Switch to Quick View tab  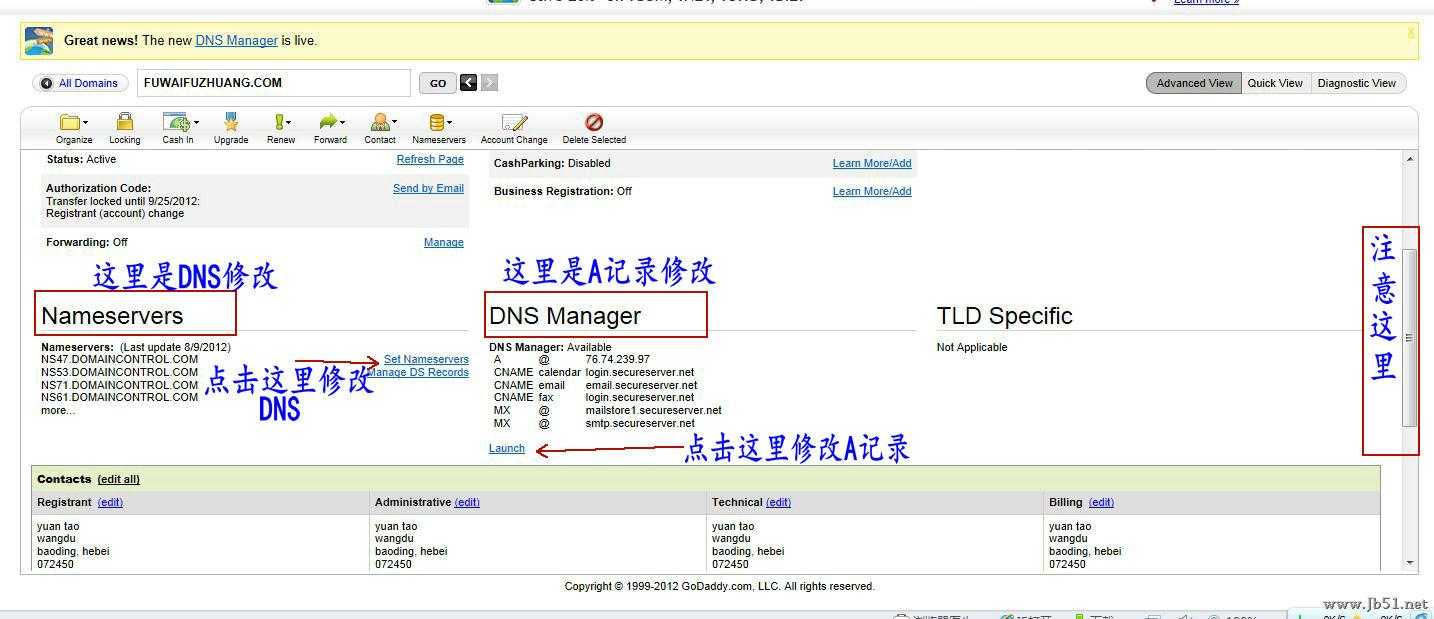pos(1275,83)
